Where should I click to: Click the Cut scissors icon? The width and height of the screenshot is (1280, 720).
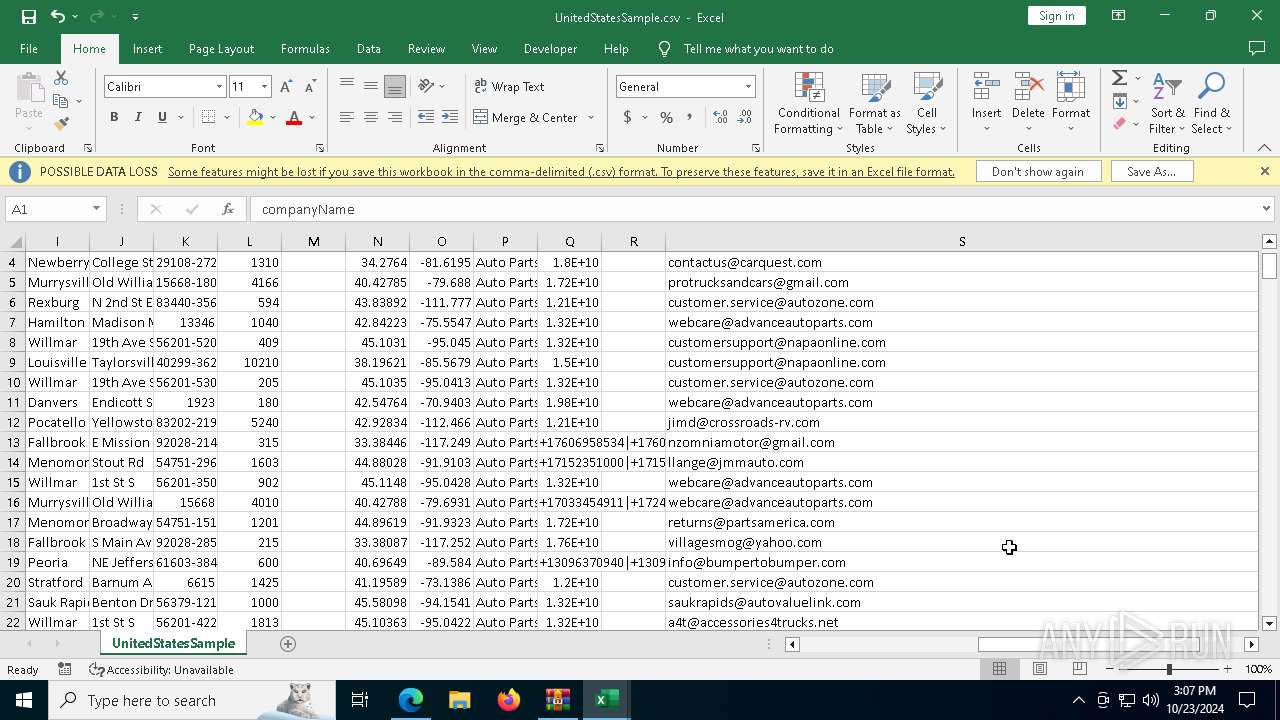[x=61, y=78]
